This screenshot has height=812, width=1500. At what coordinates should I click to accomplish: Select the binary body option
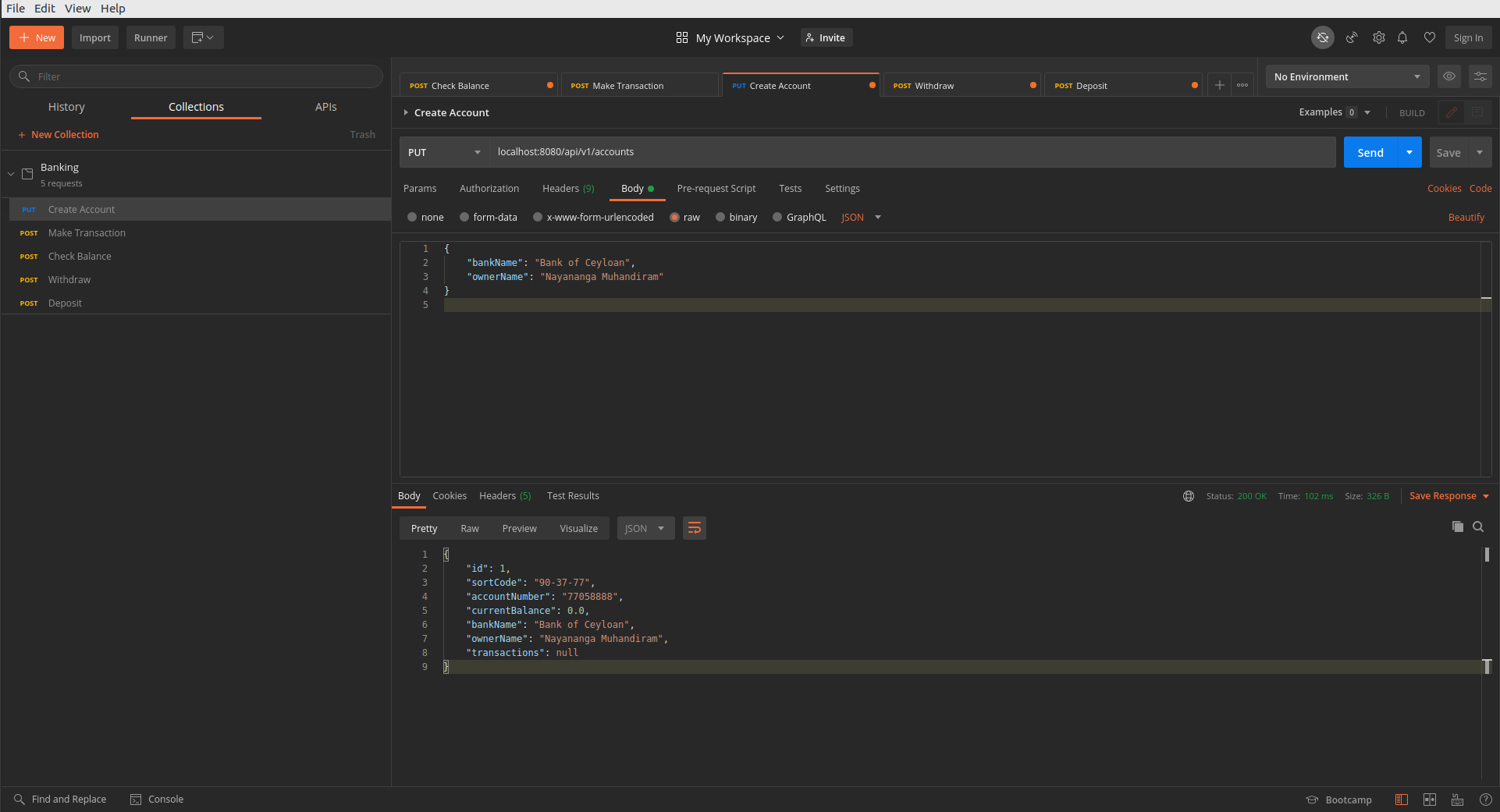737,218
